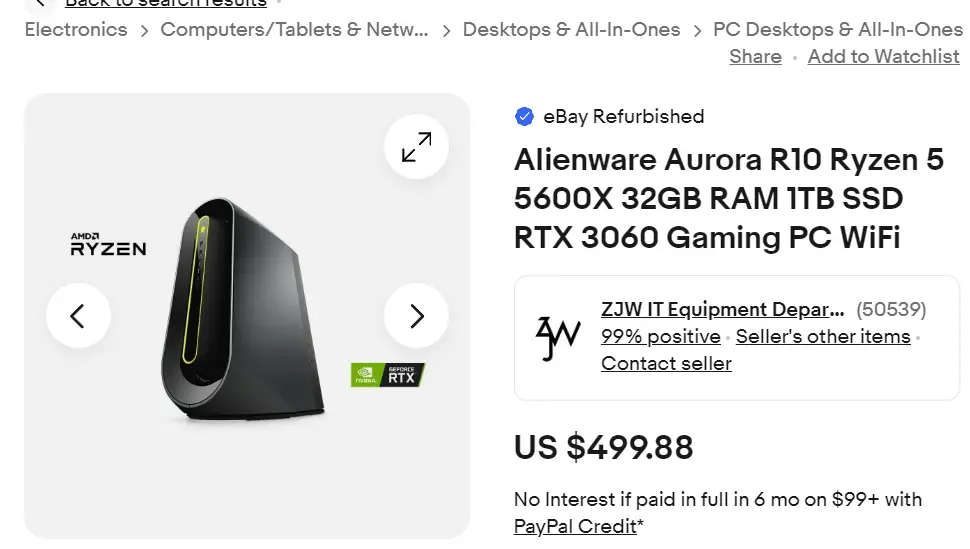Click the NVIDIA GeForce RTX badge
This screenshot has height=549, width=970.
coord(388,375)
